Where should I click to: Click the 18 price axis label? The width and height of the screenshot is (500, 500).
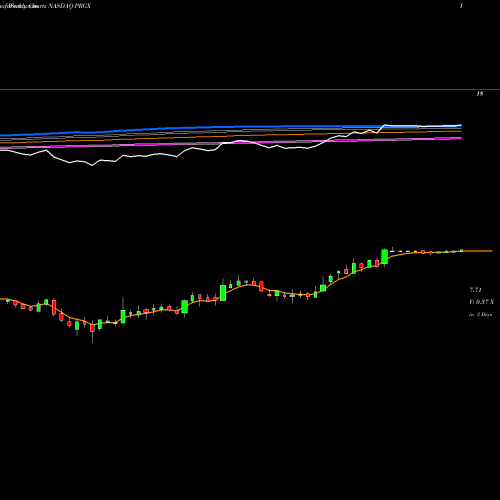[x=480, y=94]
